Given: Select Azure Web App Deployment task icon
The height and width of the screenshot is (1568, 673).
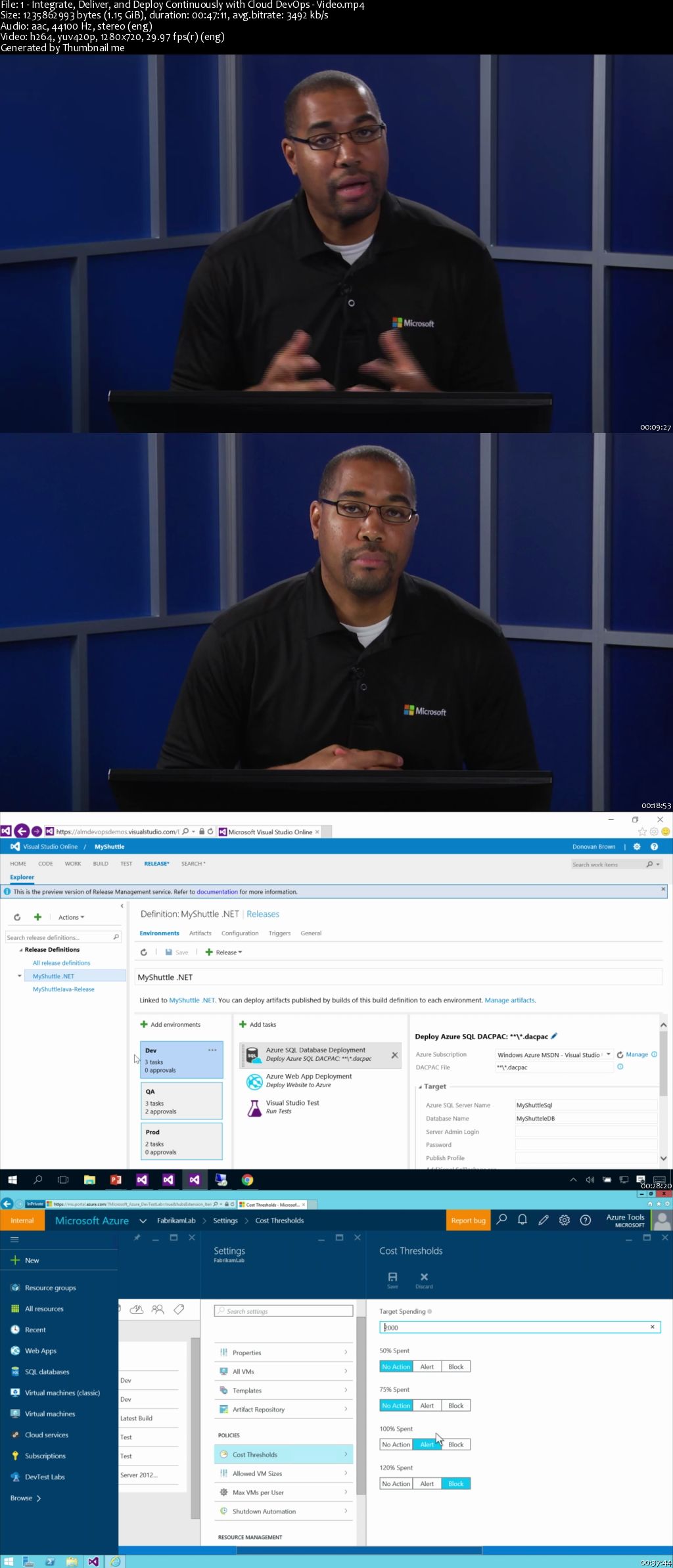Looking at the screenshot, I should (x=254, y=1081).
